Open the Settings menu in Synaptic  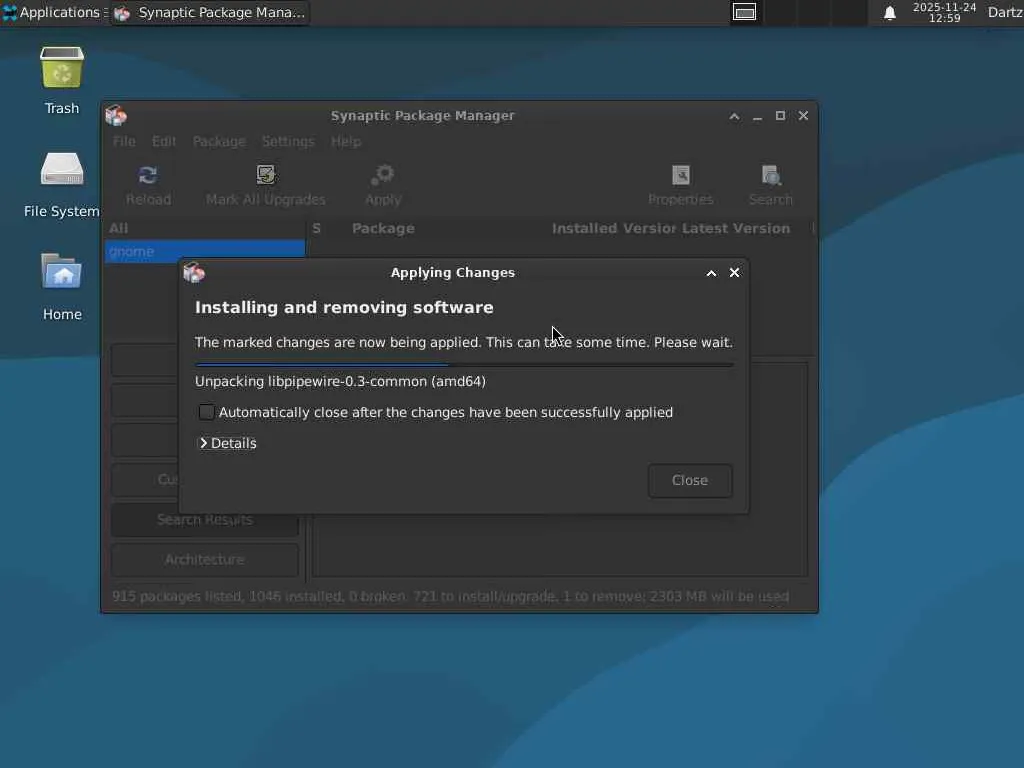point(288,141)
